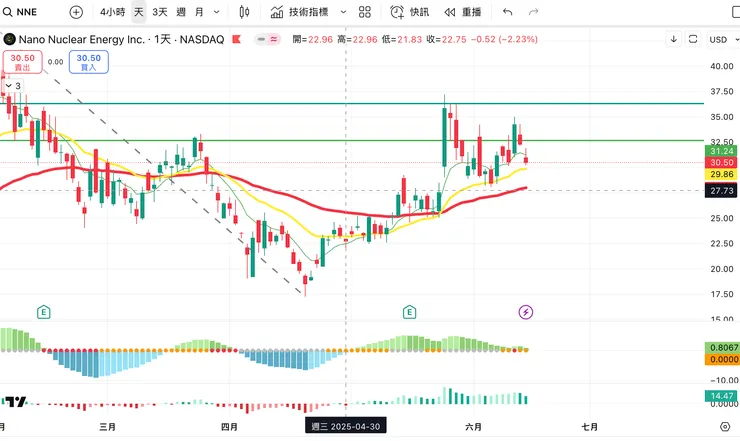Undo the last chart action
Screen dimensions: 740x441
507,12
